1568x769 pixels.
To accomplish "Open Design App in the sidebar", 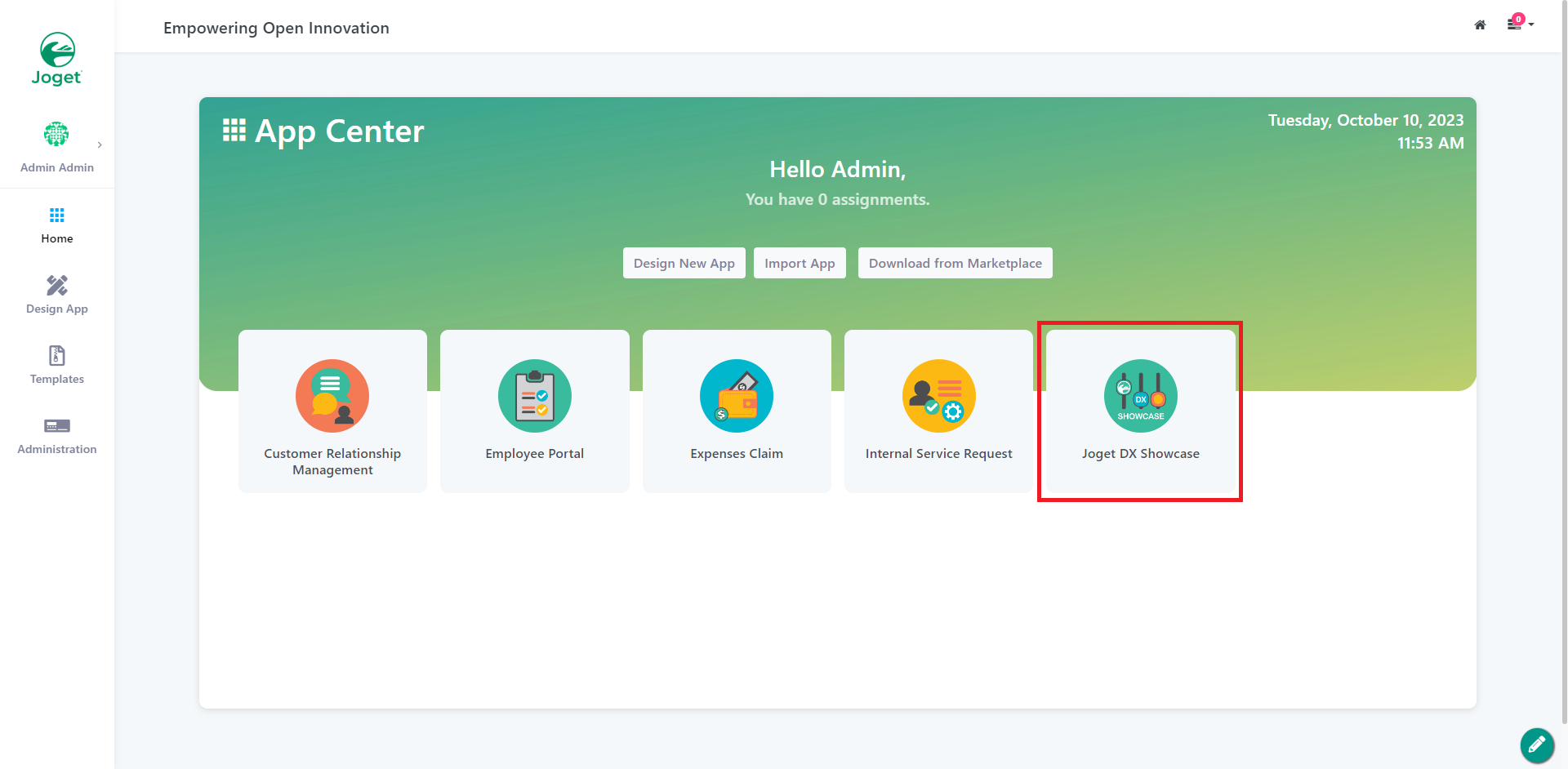I will pos(57,296).
